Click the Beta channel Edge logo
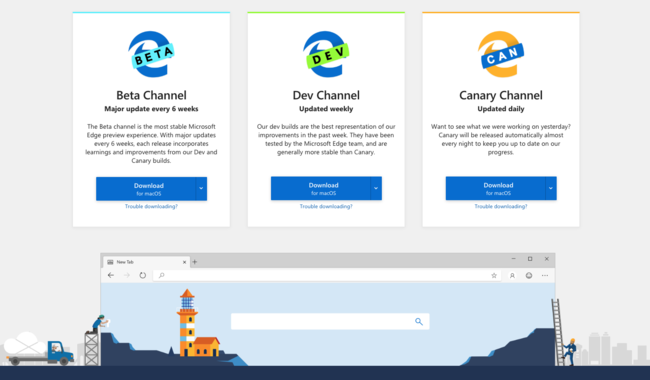 point(152,54)
